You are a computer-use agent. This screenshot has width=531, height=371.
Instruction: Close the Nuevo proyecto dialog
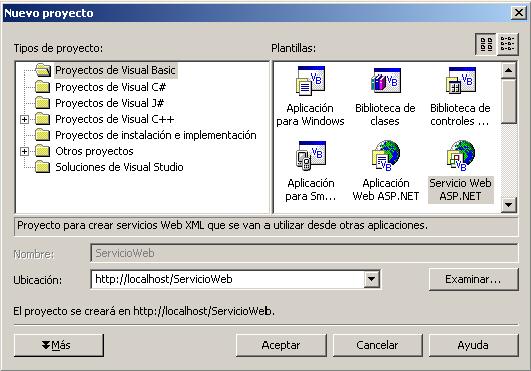pyautogui.click(x=519, y=13)
